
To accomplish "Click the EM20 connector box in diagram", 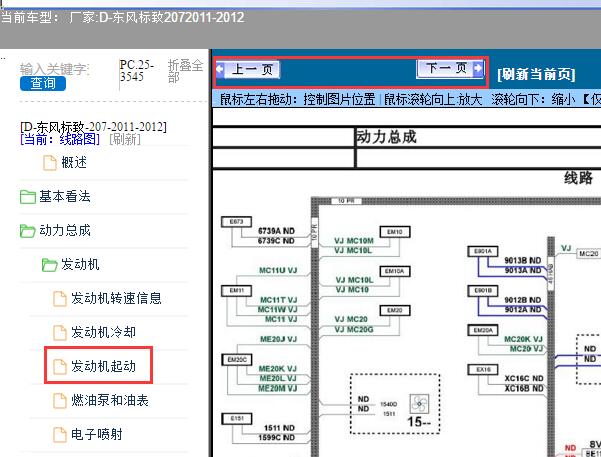I will click(x=395, y=310).
